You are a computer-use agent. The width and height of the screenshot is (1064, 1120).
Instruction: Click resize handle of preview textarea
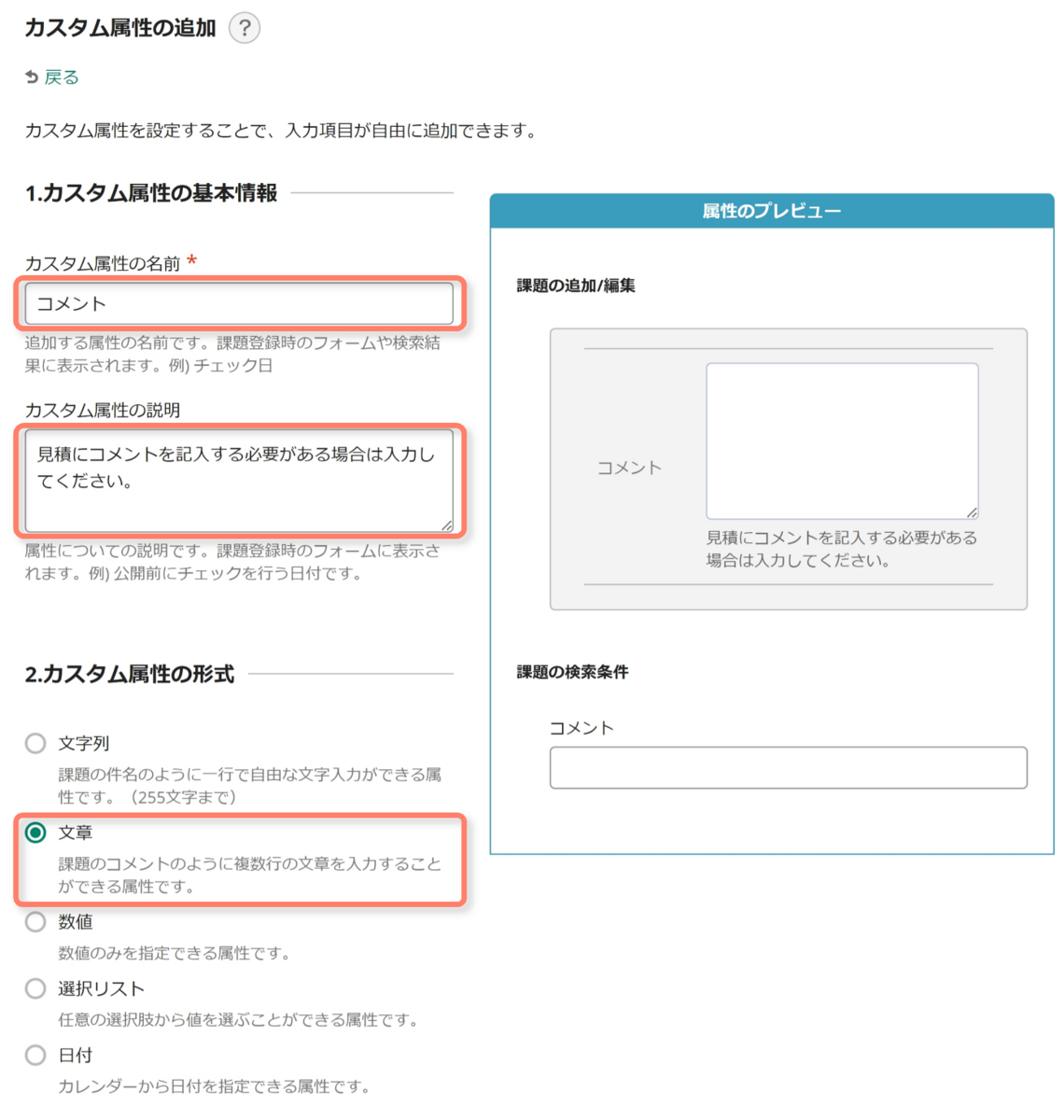coord(972,512)
